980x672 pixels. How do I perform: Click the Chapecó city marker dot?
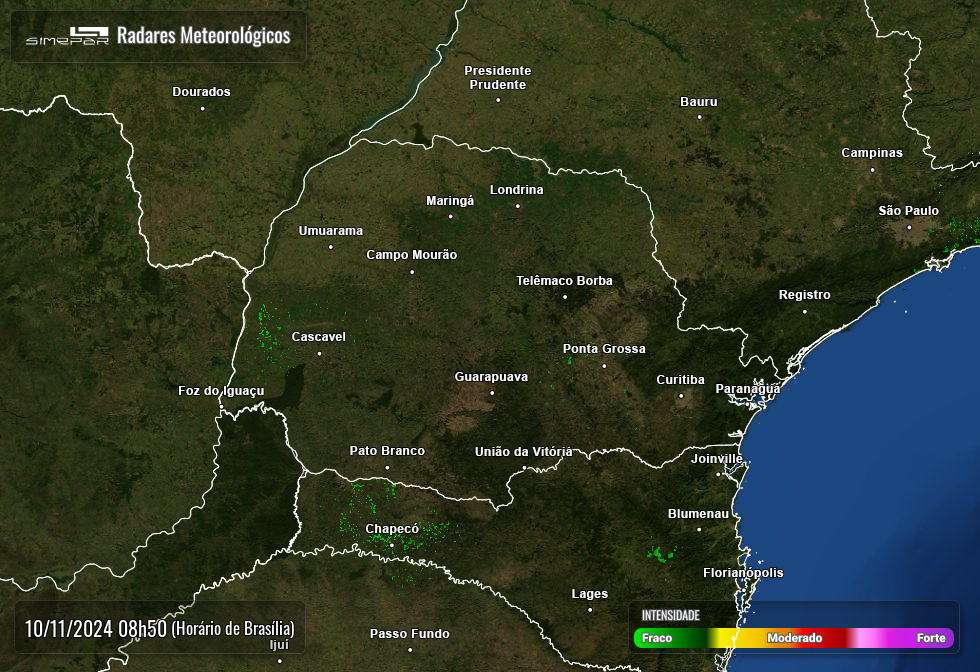click(392, 545)
